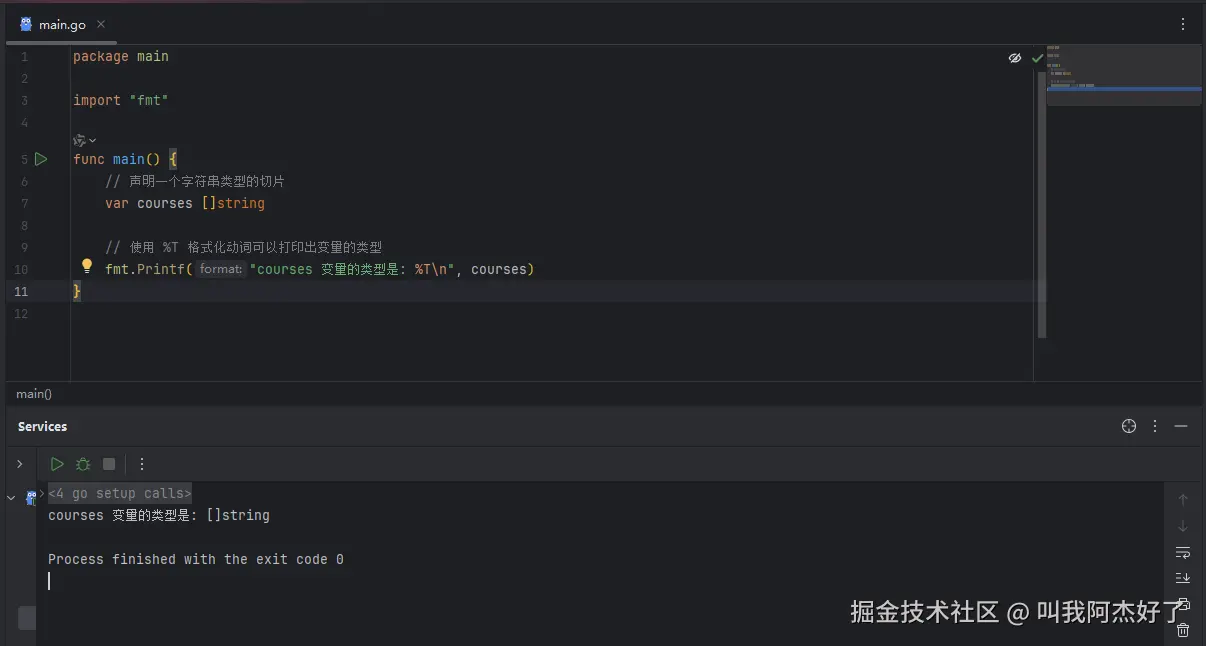This screenshot has height=646, width=1206.
Task: Close the main.go tab
Action: 101,24
